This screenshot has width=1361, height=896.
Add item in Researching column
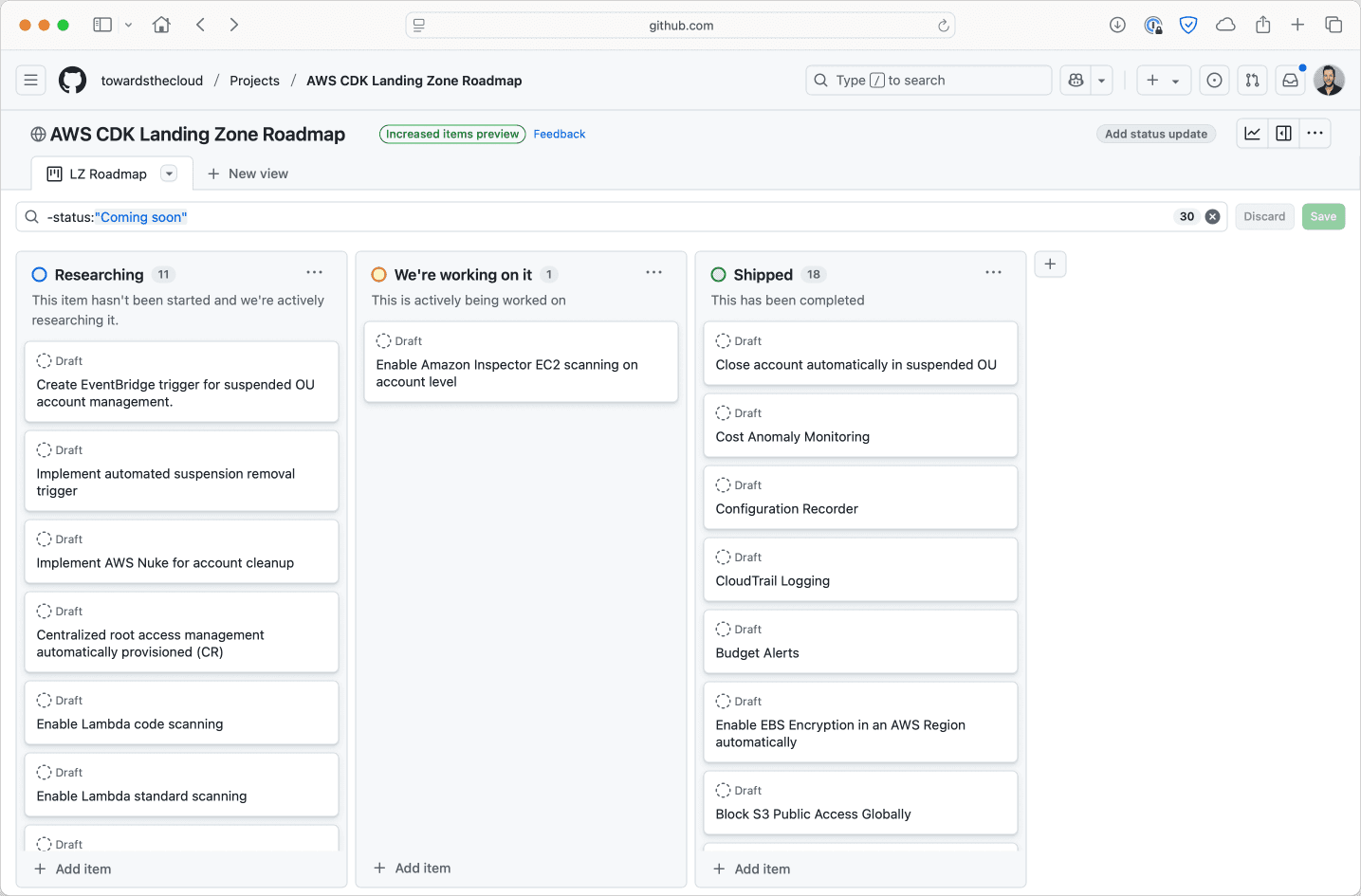(73, 869)
